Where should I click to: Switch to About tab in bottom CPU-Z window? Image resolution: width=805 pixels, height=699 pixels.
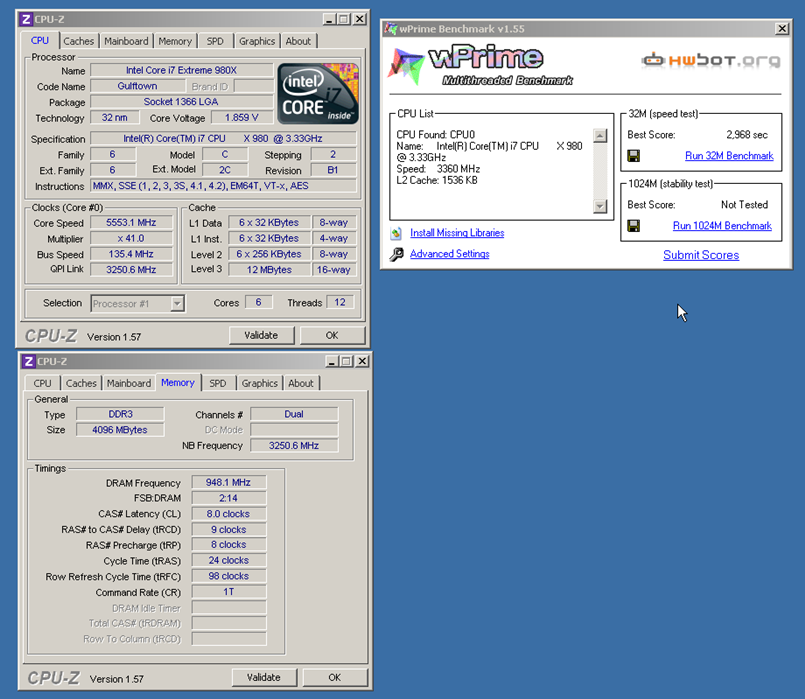click(301, 383)
